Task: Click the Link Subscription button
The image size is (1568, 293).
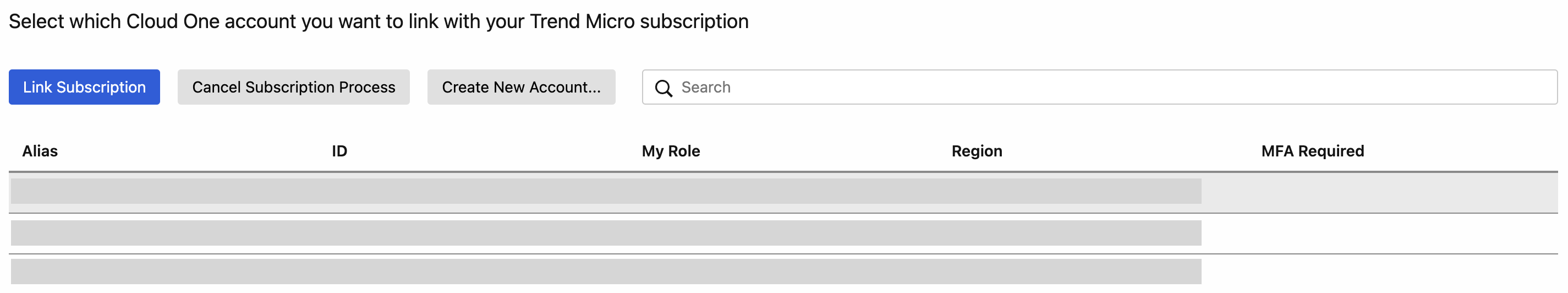Action: tap(84, 87)
